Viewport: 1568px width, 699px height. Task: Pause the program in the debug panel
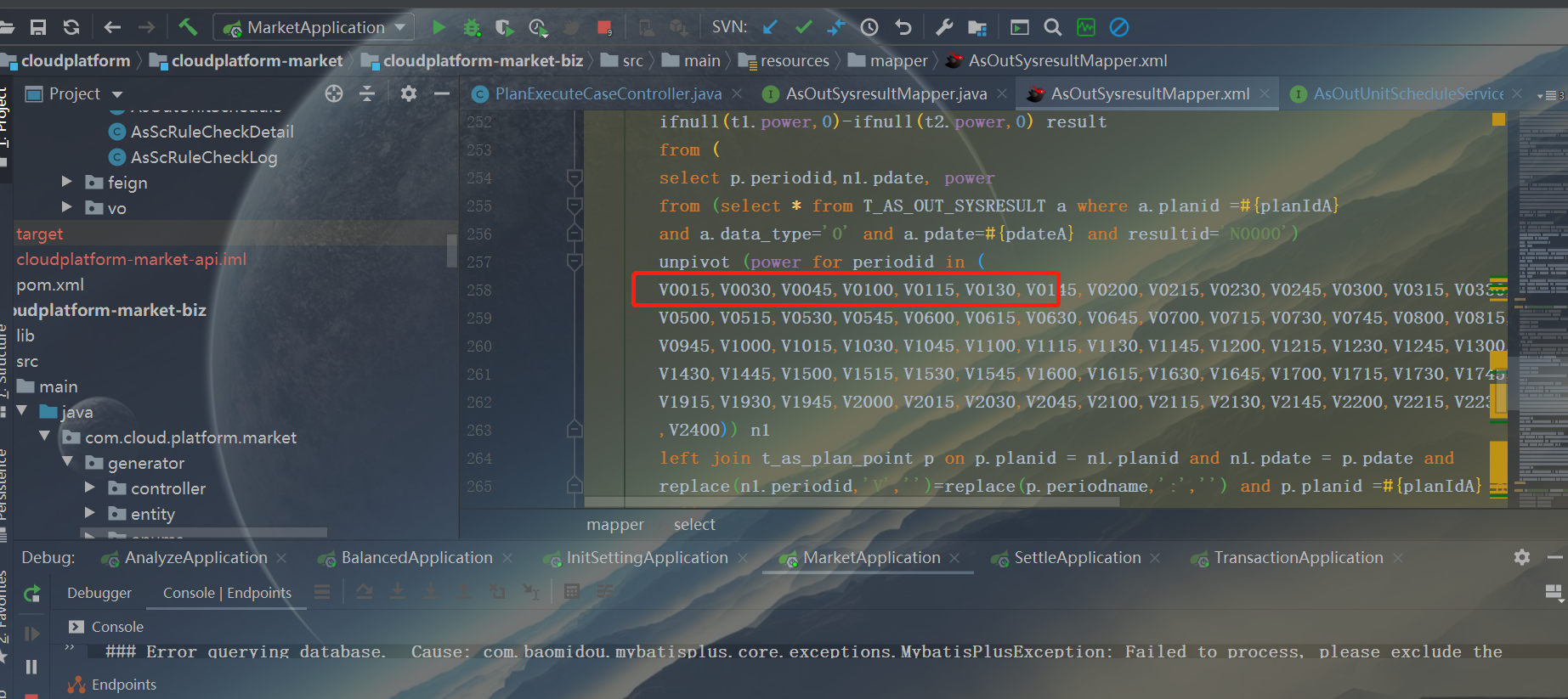pyautogui.click(x=31, y=667)
